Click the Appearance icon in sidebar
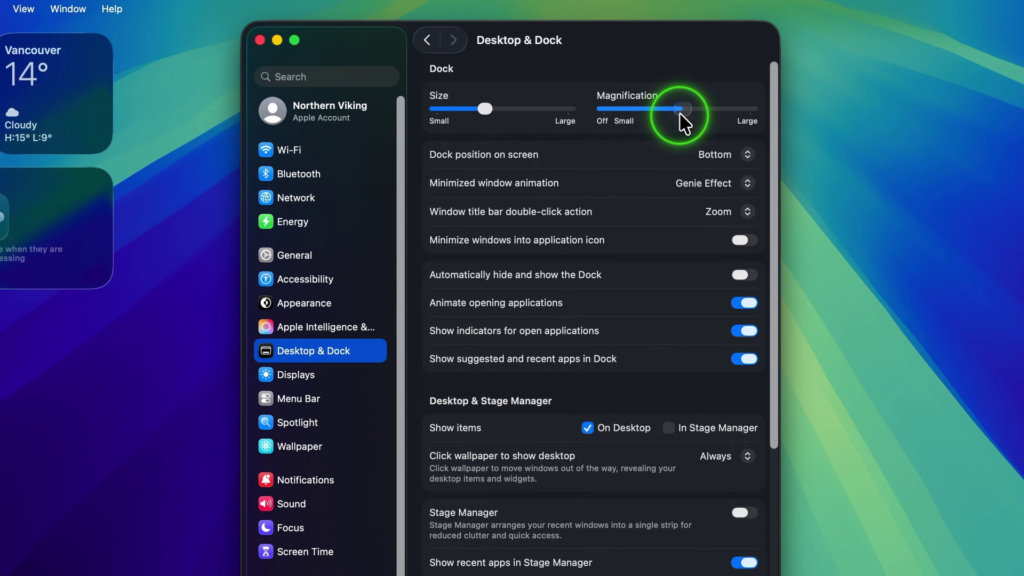The image size is (1024, 576). coord(265,303)
